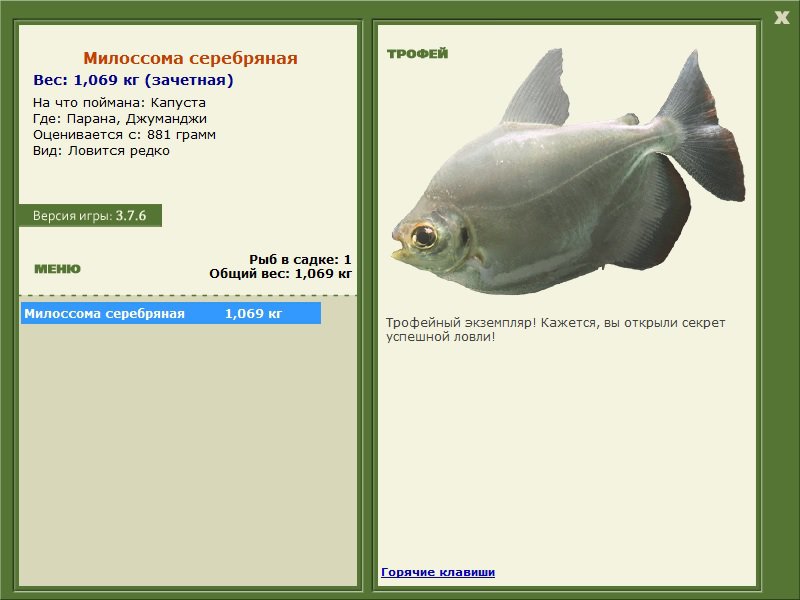Click the Оценивается с: 881 грамм line
This screenshot has height=600, width=800.
[124, 135]
